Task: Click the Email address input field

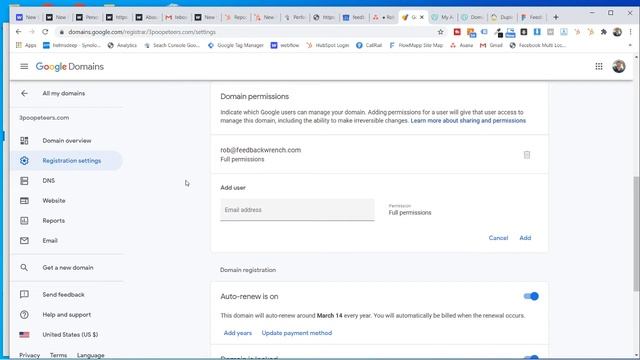Action: (x=297, y=209)
